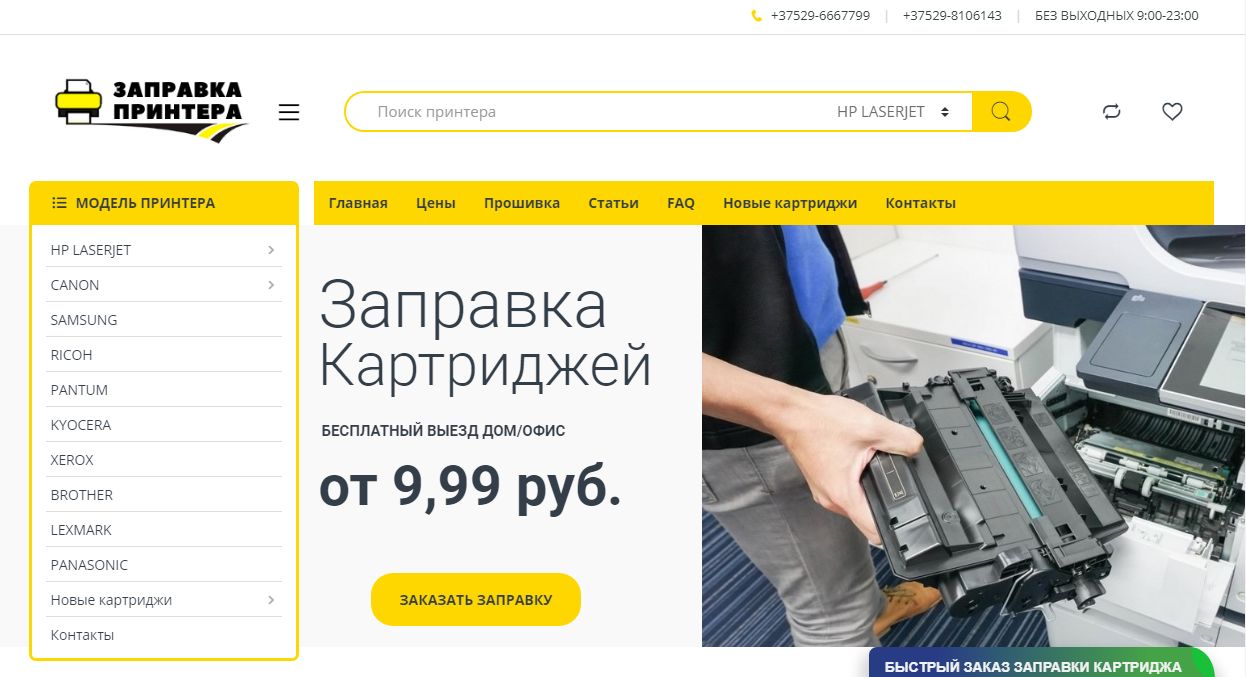Screen dimensions: 1246x677
Task: Click the Заправка Принтера logo
Action: point(151,109)
